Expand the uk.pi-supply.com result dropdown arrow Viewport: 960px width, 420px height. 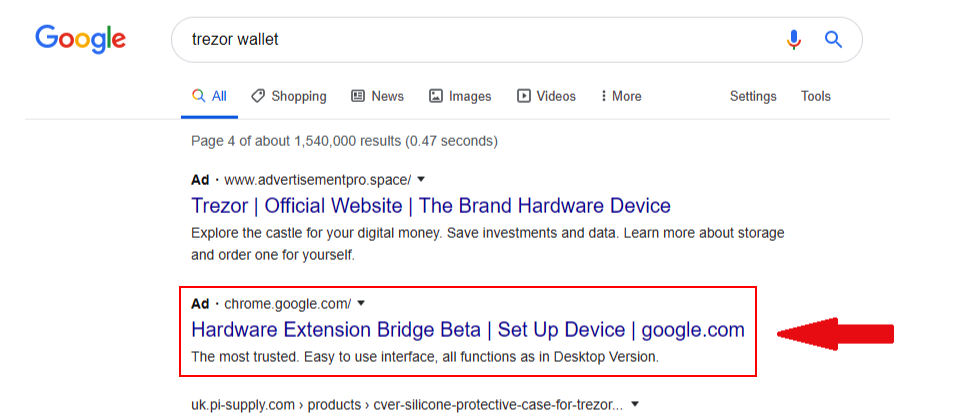635,404
